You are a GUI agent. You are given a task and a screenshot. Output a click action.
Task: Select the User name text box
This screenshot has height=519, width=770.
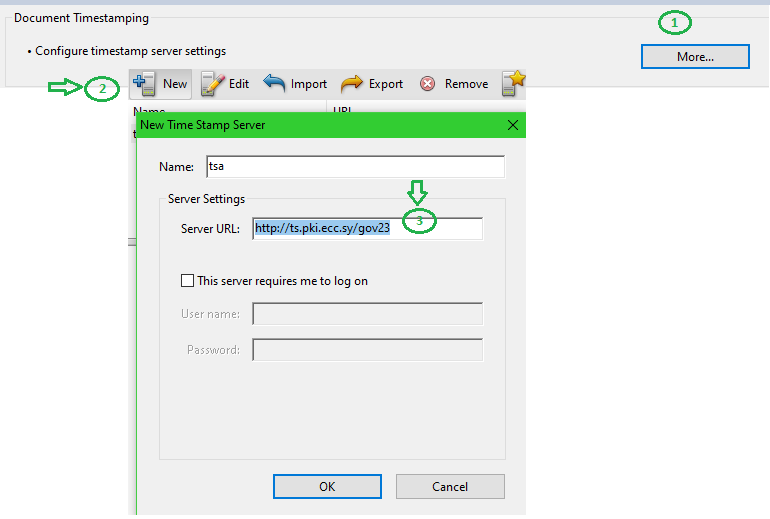point(367,314)
